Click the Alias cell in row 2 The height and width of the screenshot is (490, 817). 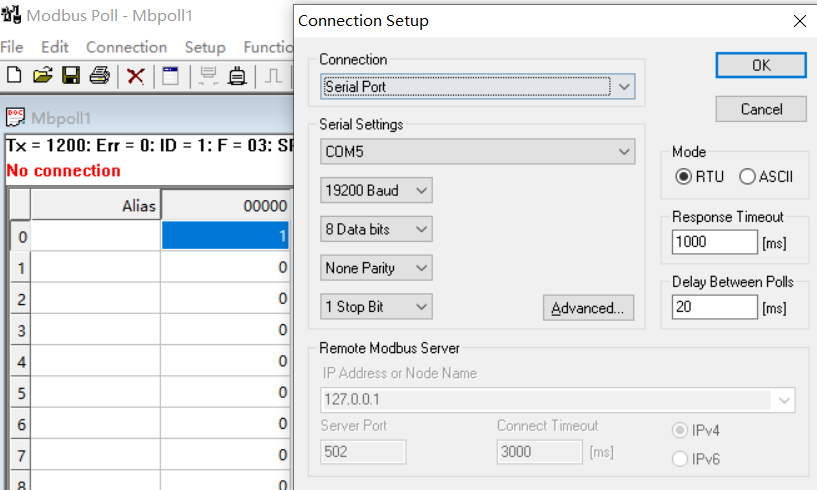tap(96, 298)
